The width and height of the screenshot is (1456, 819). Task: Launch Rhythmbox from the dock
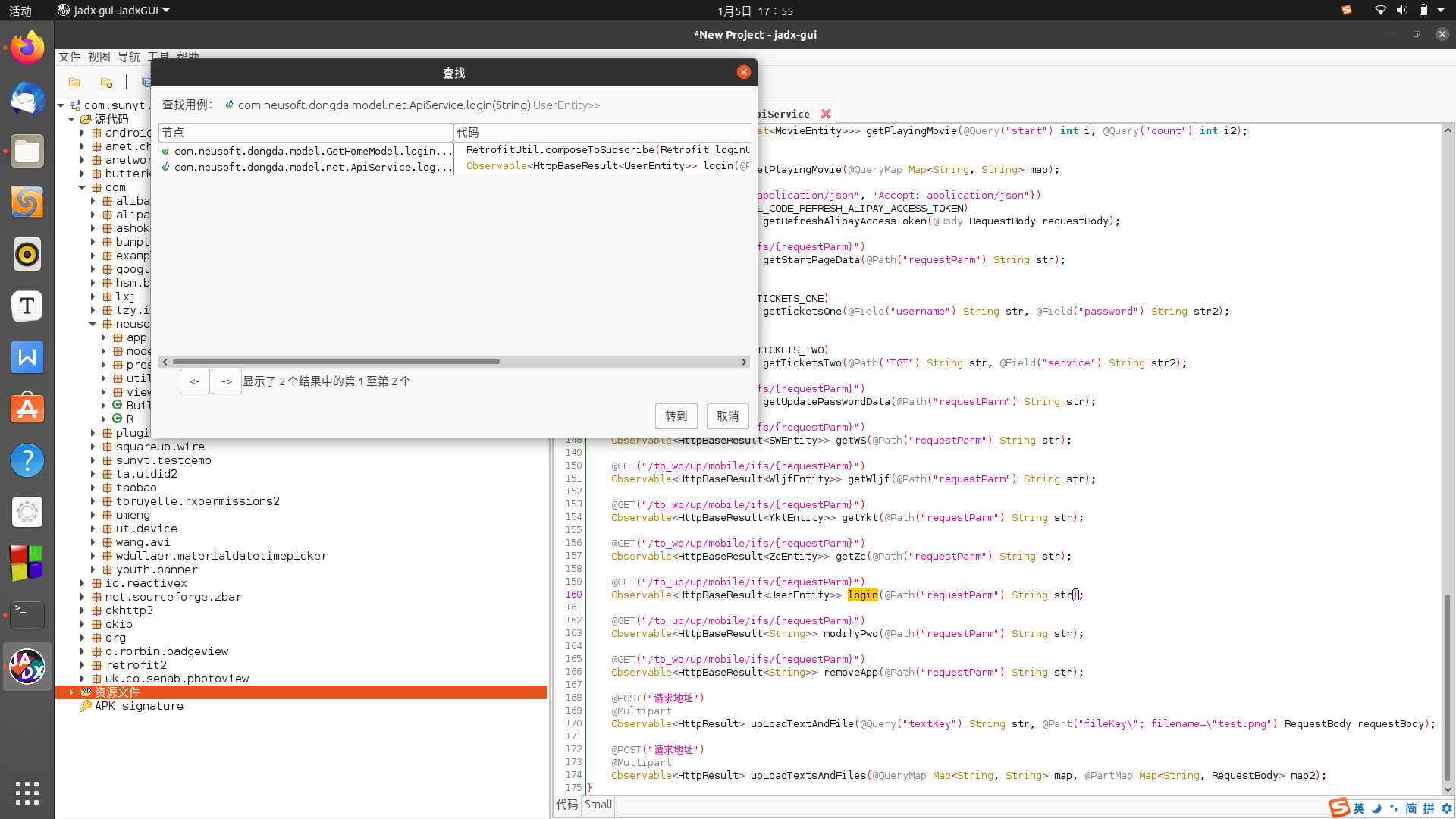[27, 254]
